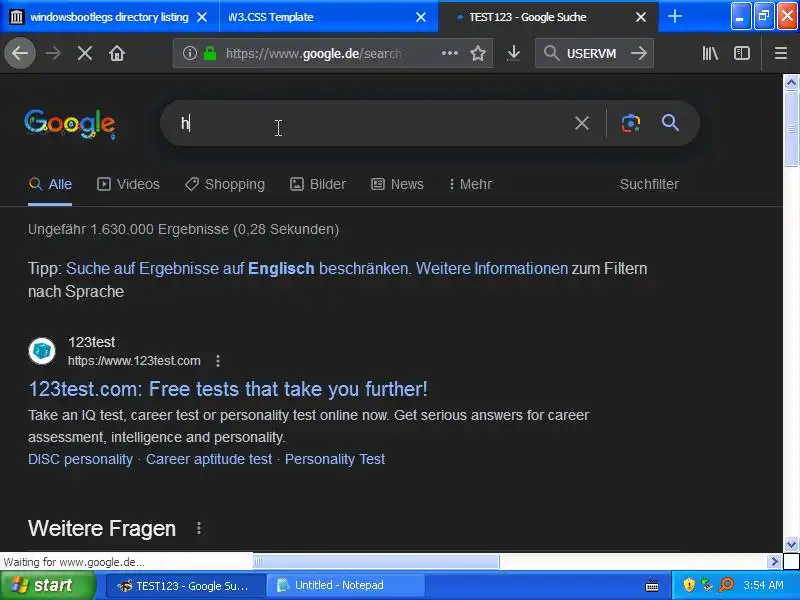Viewport: 800px width, 600px height.
Task: Open the page actions three-dot menu
Action: click(x=449, y=53)
